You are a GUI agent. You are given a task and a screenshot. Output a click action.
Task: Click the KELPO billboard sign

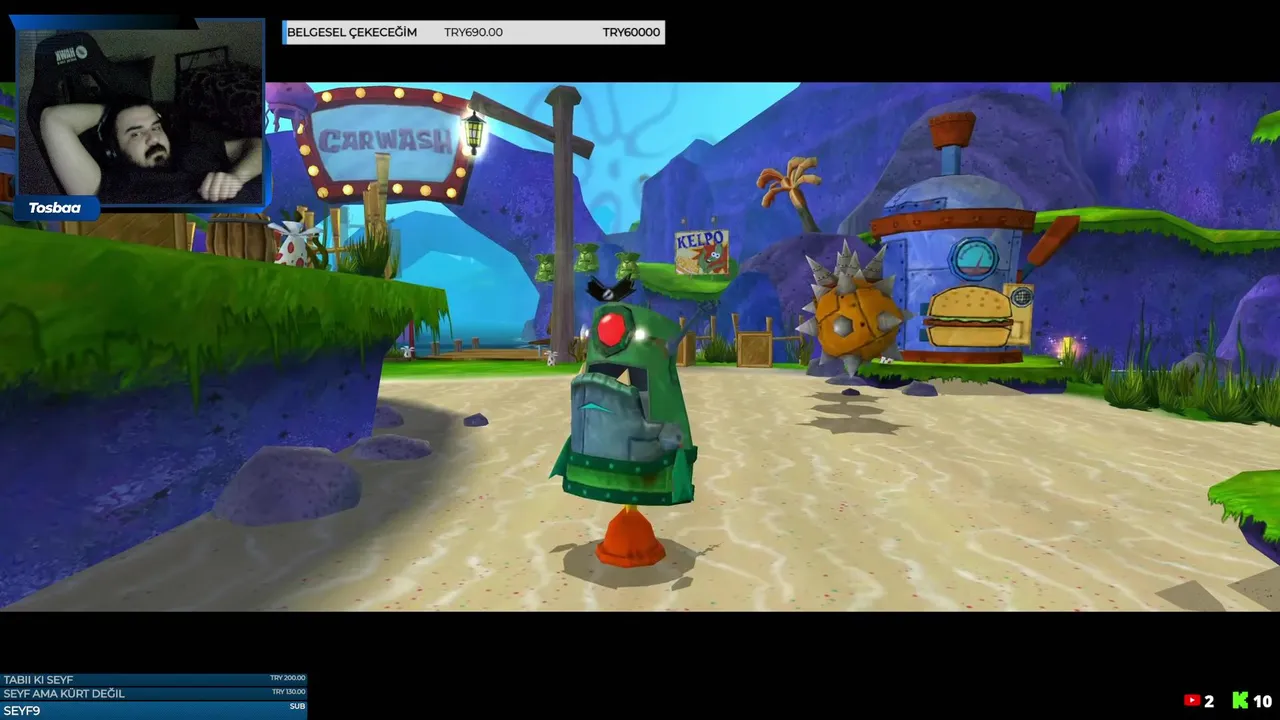[x=702, y=252]
